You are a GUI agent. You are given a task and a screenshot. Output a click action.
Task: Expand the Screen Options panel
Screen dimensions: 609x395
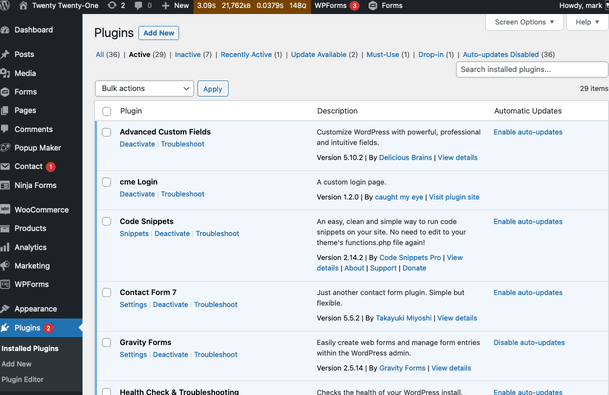click(x=524, y=22)
